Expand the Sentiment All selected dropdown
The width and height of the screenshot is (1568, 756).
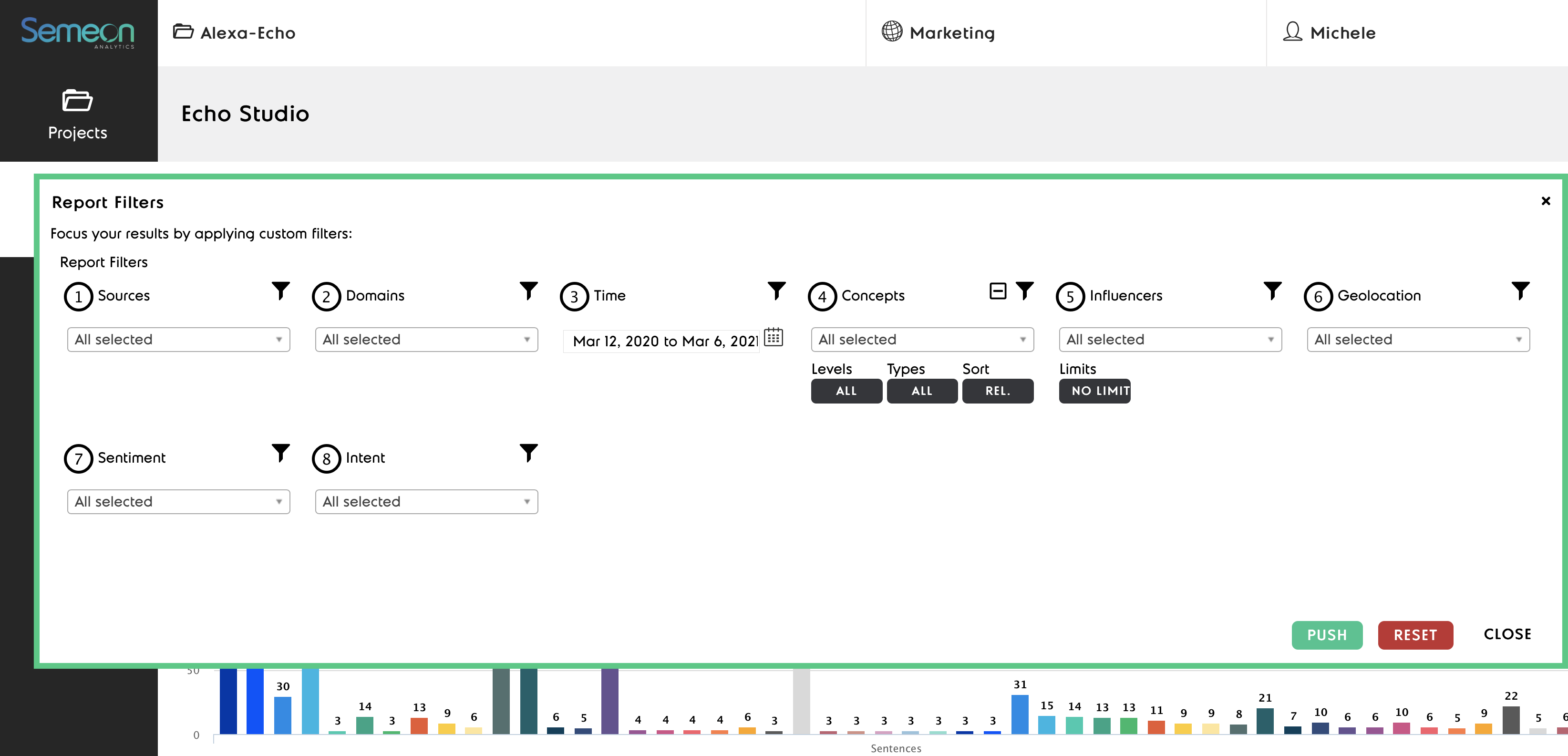pyautogui.click(x=178, y=502)
